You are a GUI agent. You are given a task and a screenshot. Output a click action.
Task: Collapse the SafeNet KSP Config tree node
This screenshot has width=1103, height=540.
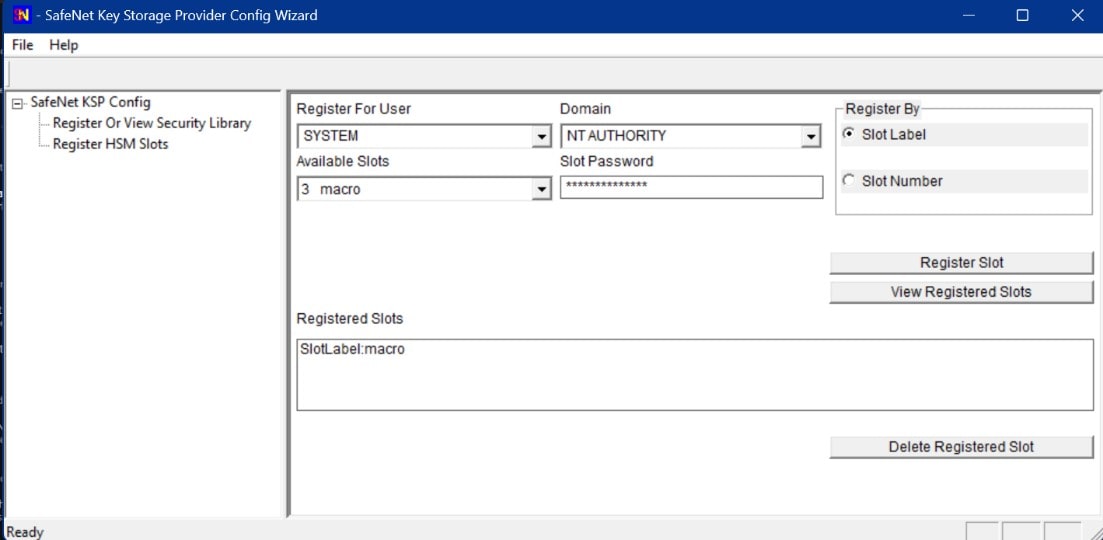tap(17, 103)
